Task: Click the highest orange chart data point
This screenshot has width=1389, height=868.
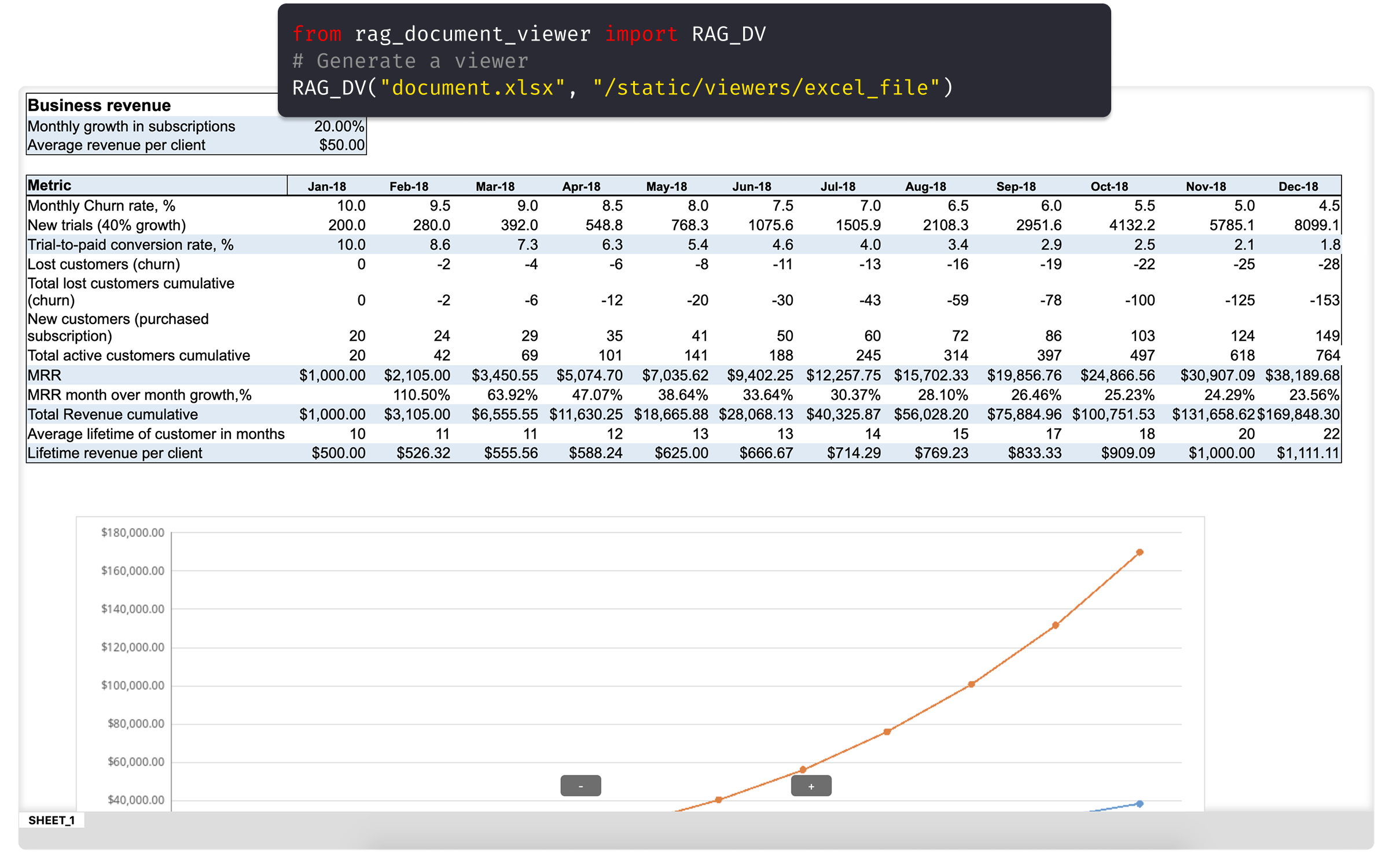Action: click(1140, 552)
